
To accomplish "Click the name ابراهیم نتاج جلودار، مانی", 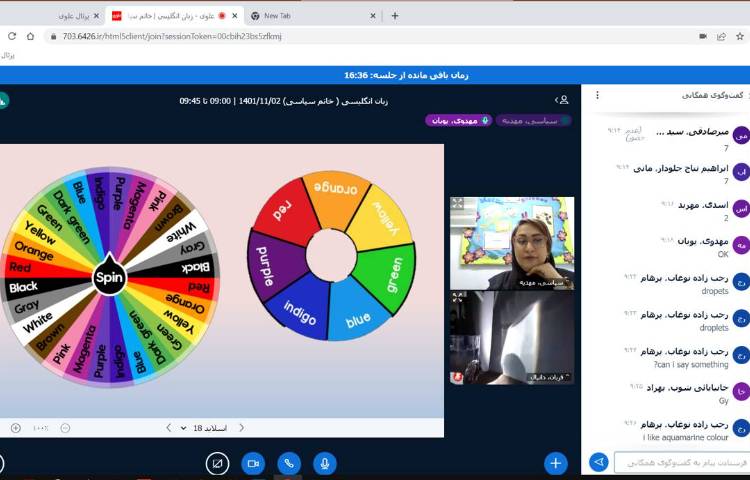I will click(x=681, y=168).
